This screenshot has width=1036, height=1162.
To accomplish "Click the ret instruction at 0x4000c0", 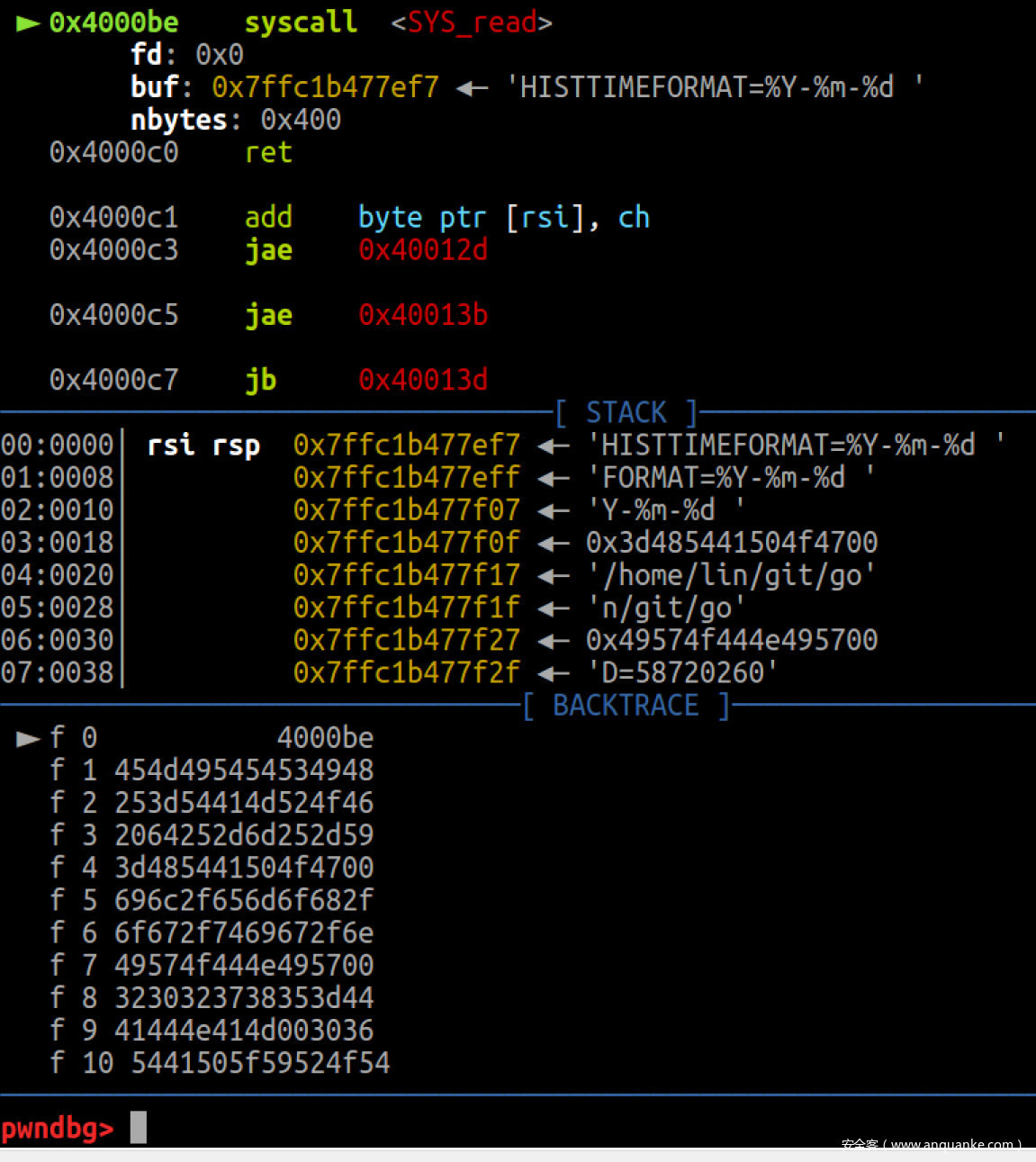I will point(268,153).
